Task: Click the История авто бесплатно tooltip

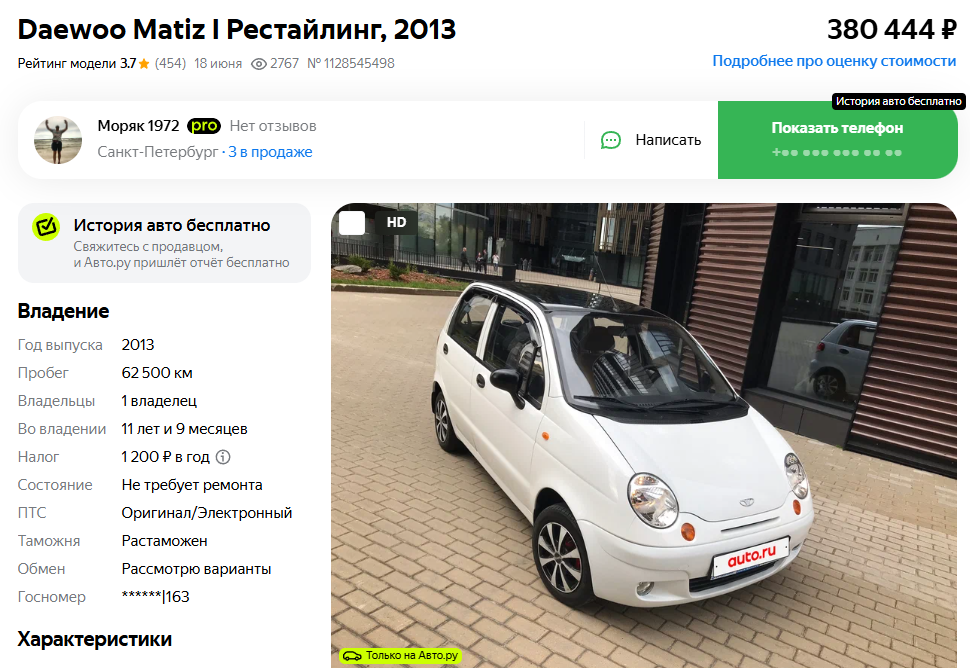Action: (x=898, y=101)
